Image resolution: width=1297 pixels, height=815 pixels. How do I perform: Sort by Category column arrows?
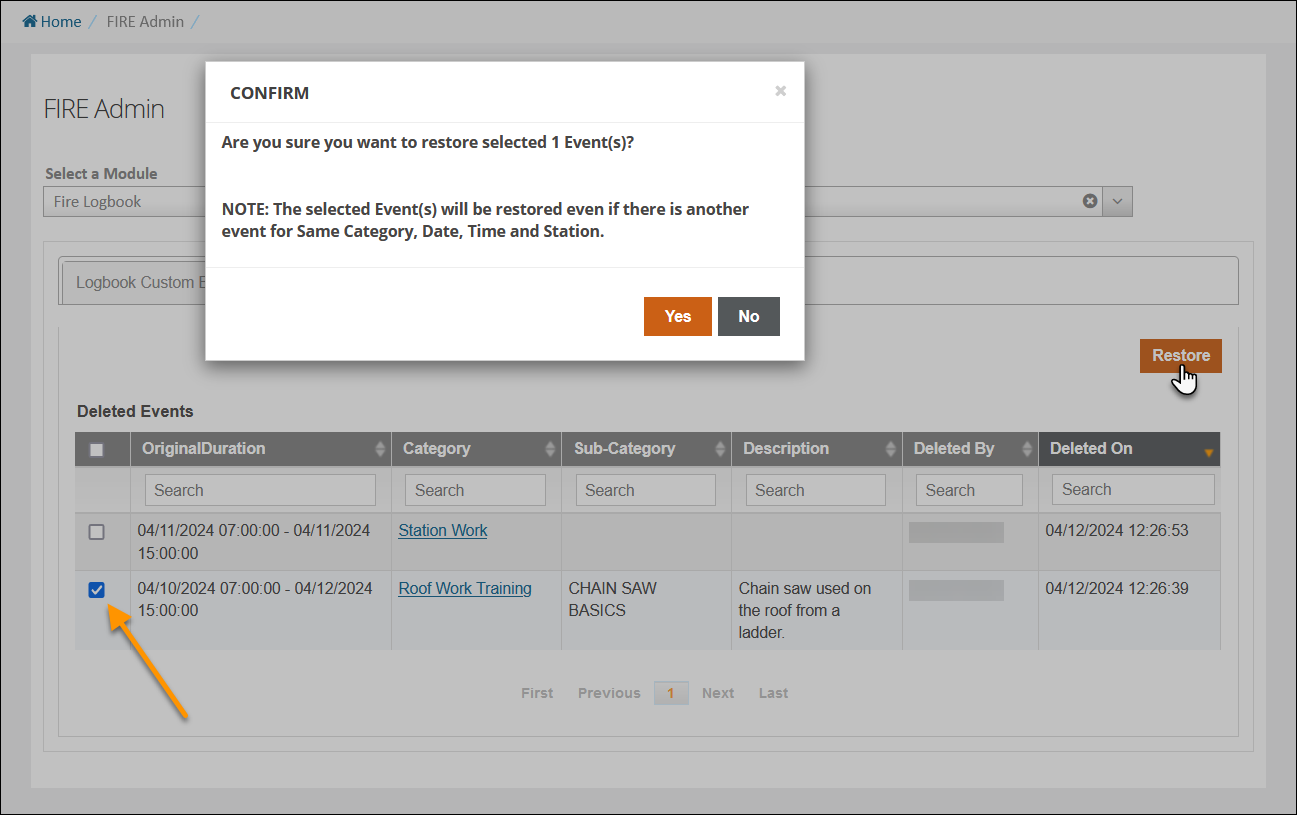point(550,450)
